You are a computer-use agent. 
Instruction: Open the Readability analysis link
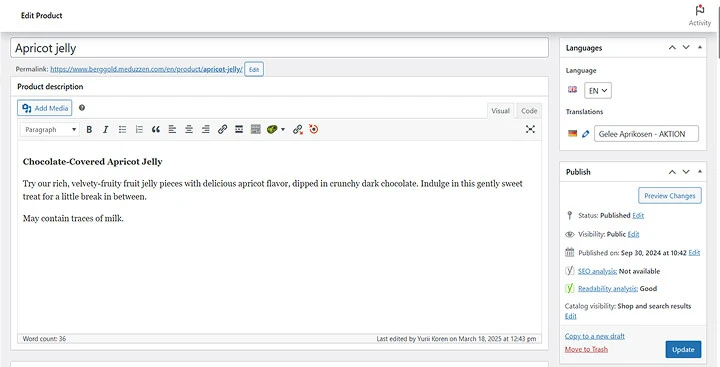click(x=608, y=288)
